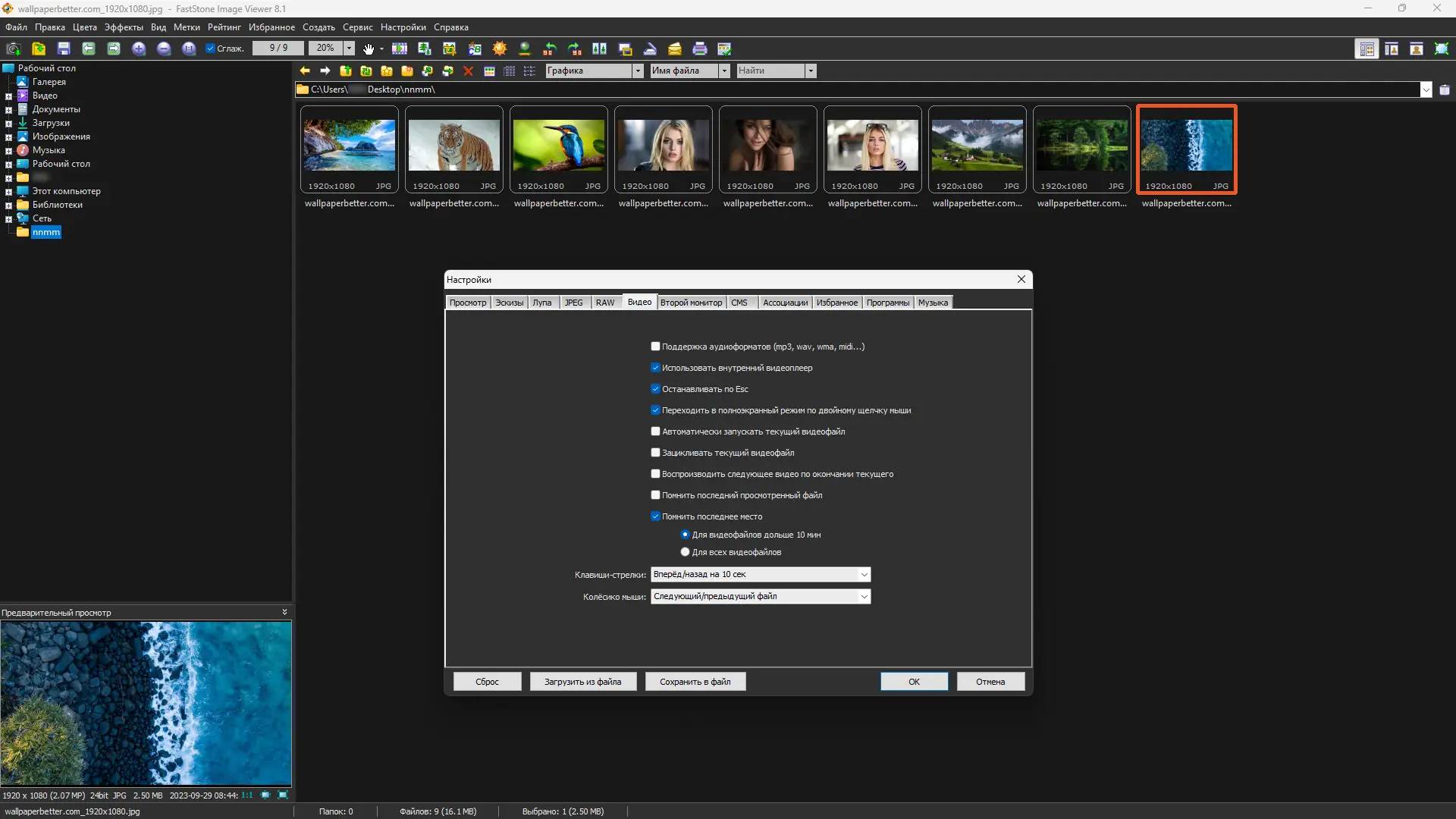Delete file with the red X icon

click(468, 71)
